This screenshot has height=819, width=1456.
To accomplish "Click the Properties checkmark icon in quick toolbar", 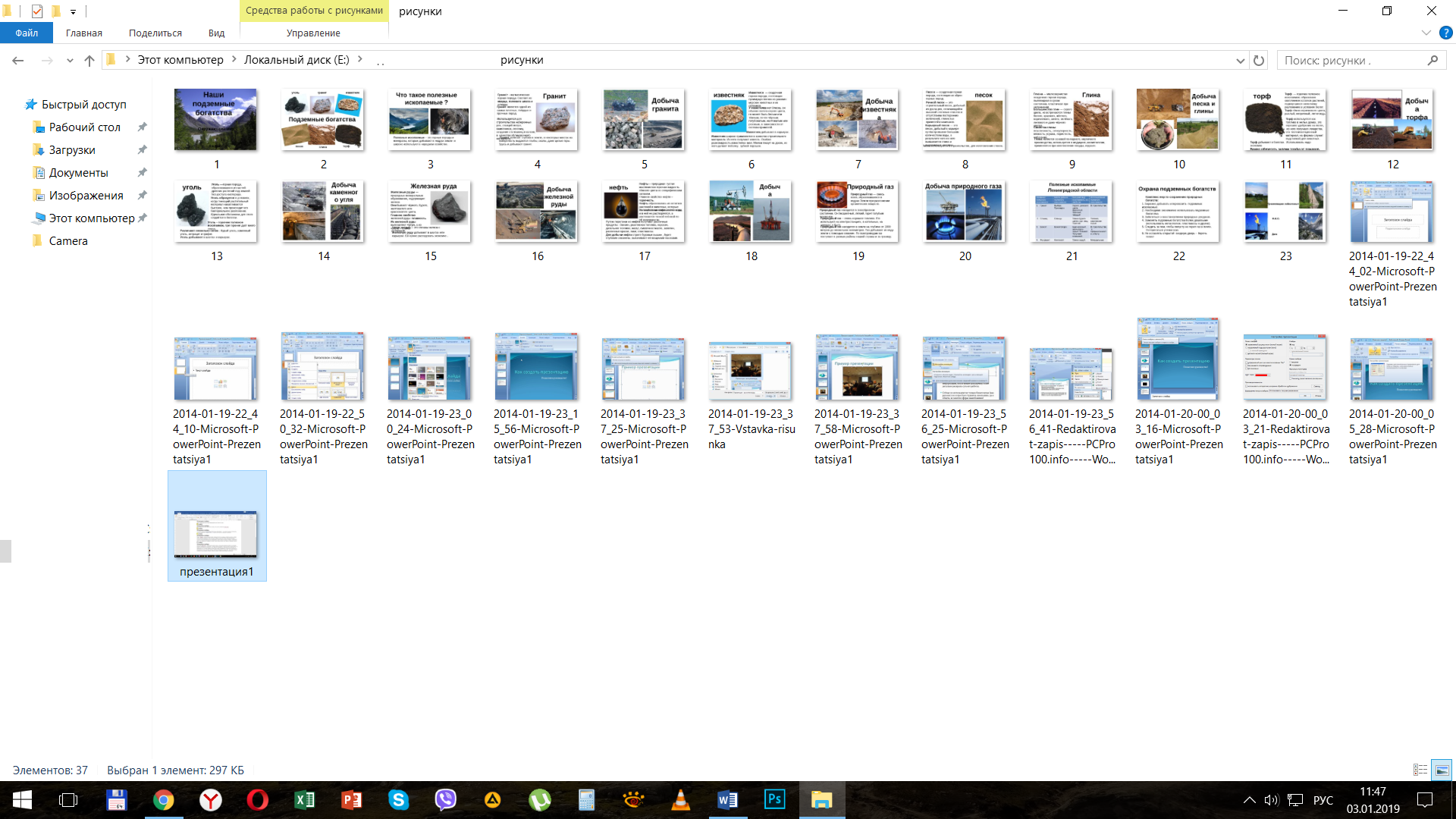I will [37, 11].
